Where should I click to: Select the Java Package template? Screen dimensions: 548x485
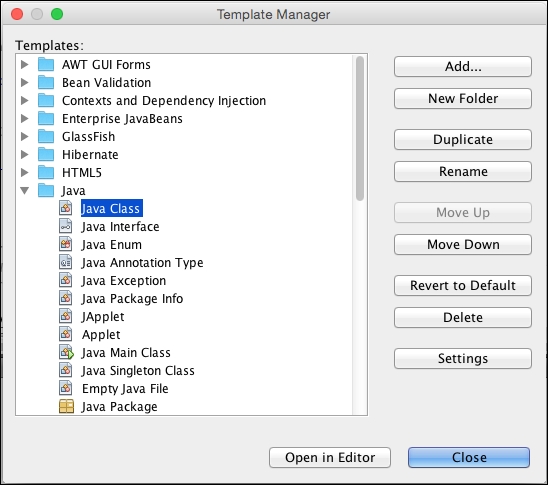[x=119, y=407]
